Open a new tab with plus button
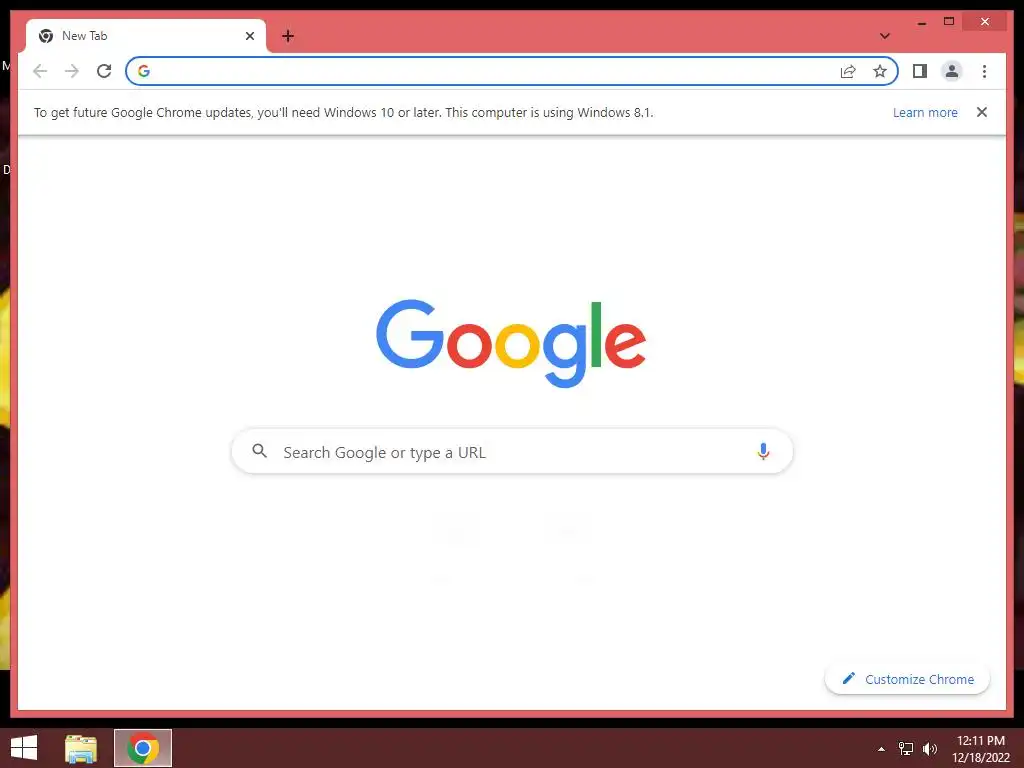The height and width of the screenshot is (768, 1024). pyautogui.click(x=288, y=36)
